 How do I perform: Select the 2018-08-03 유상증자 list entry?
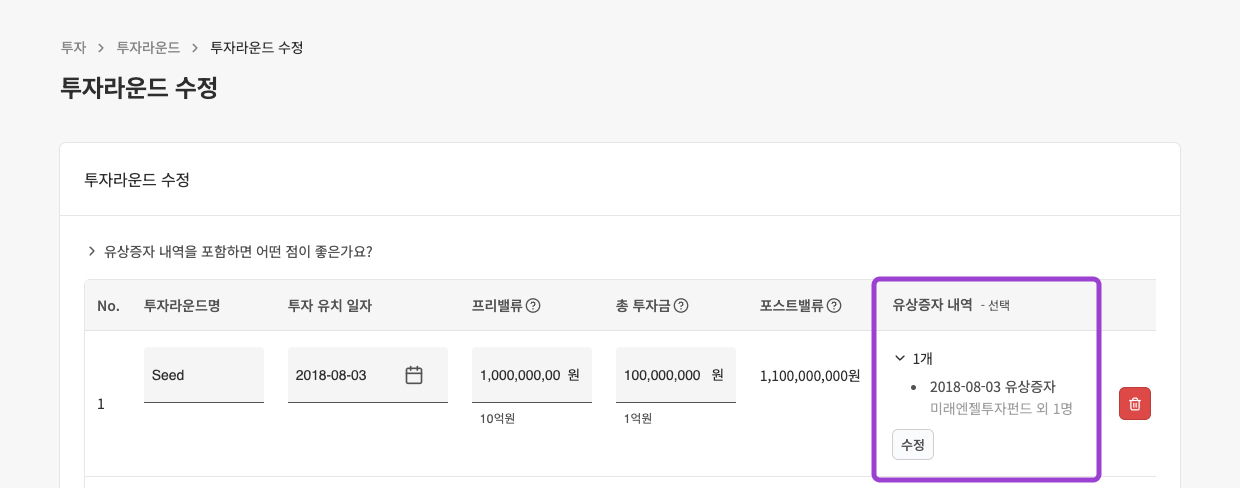[x=992, y=386]
